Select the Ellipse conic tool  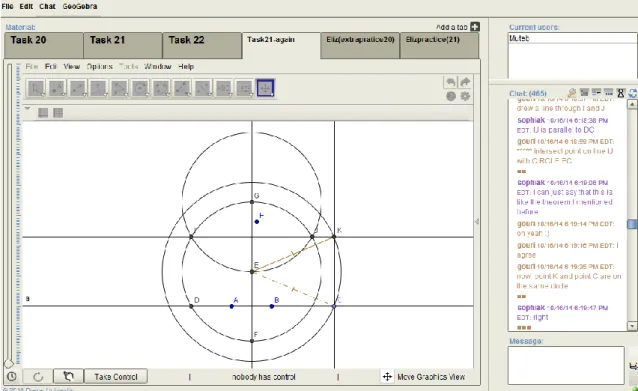161,88
